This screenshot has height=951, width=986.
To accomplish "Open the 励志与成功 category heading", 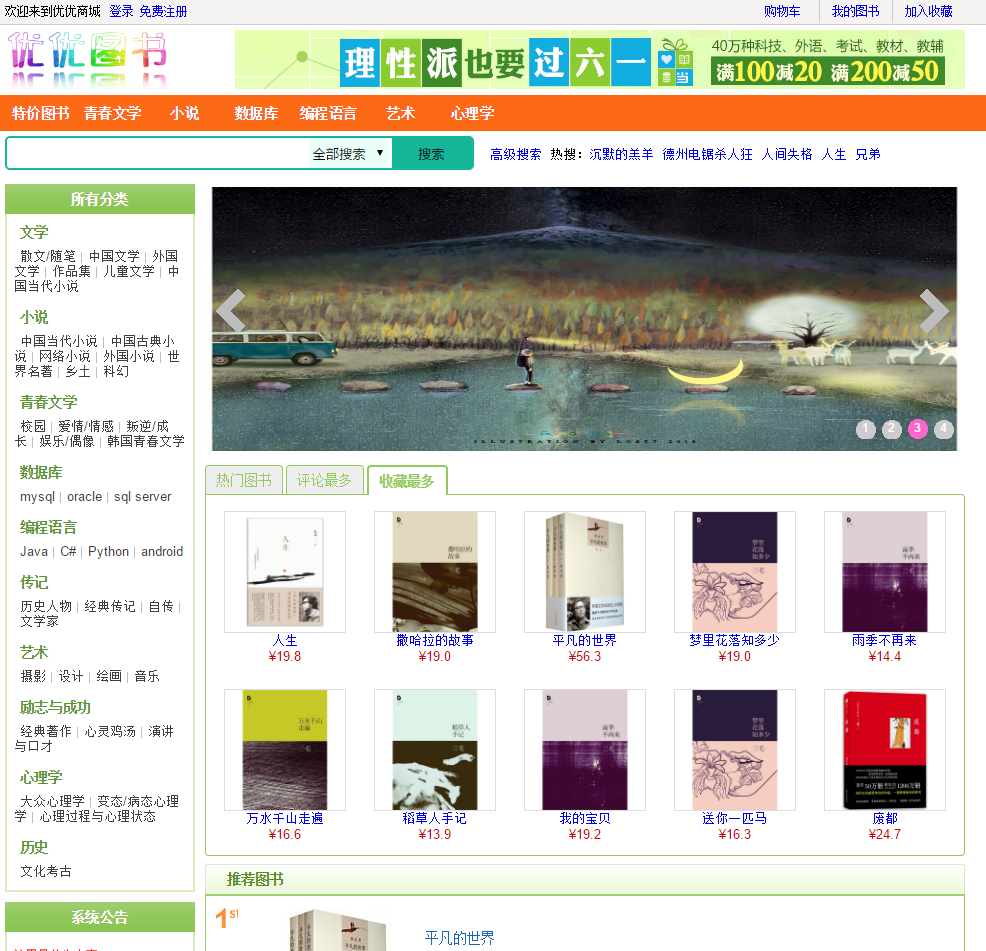I will tap(55, 707).
